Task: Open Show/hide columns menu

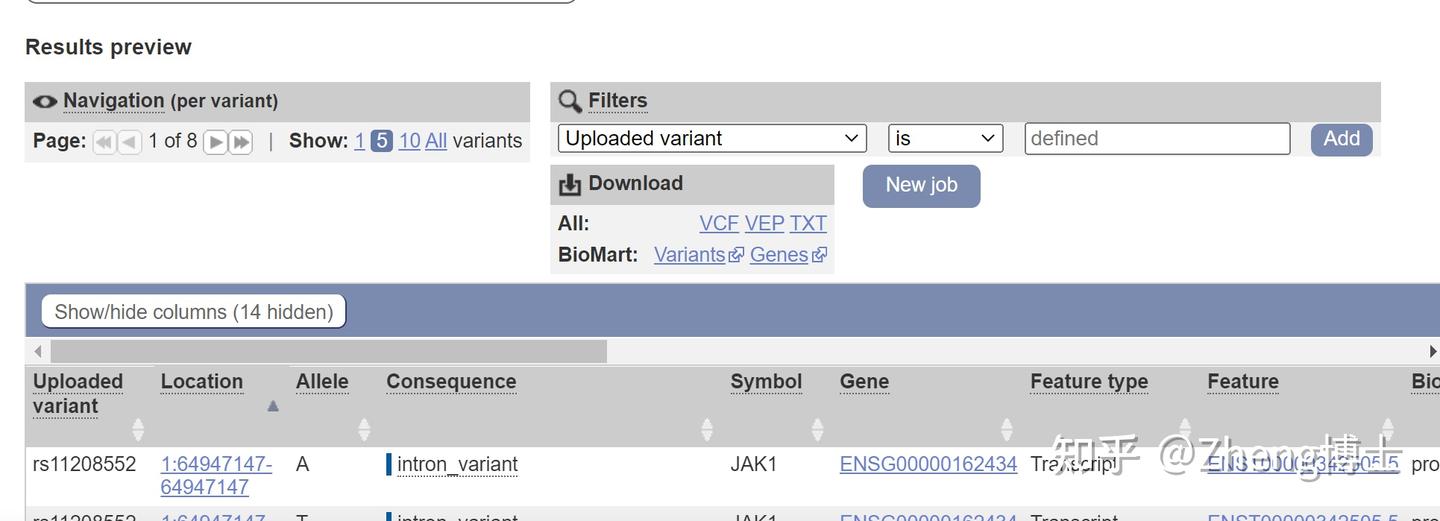Action: 193,312
